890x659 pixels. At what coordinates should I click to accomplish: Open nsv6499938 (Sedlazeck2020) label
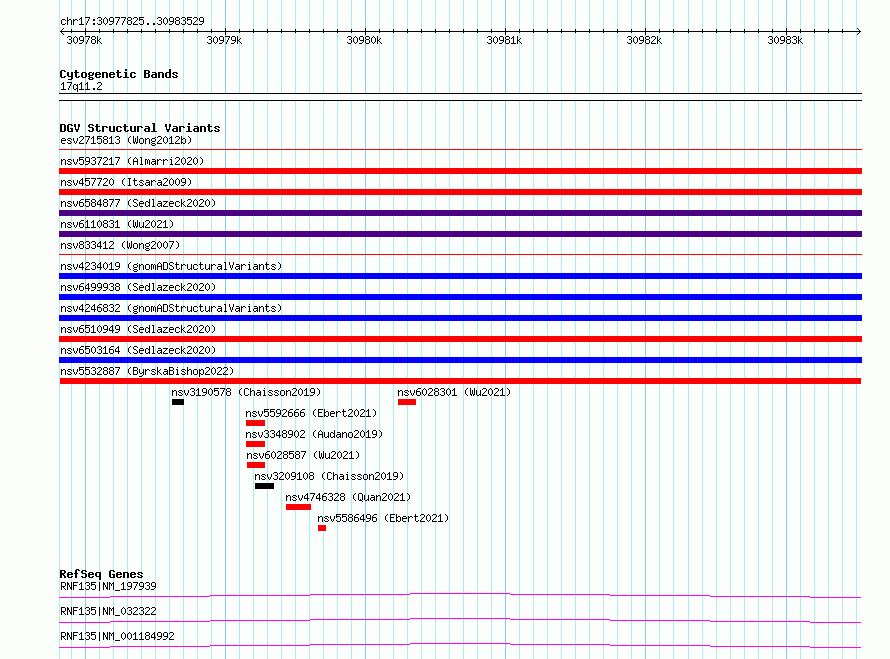pos(138,287)
